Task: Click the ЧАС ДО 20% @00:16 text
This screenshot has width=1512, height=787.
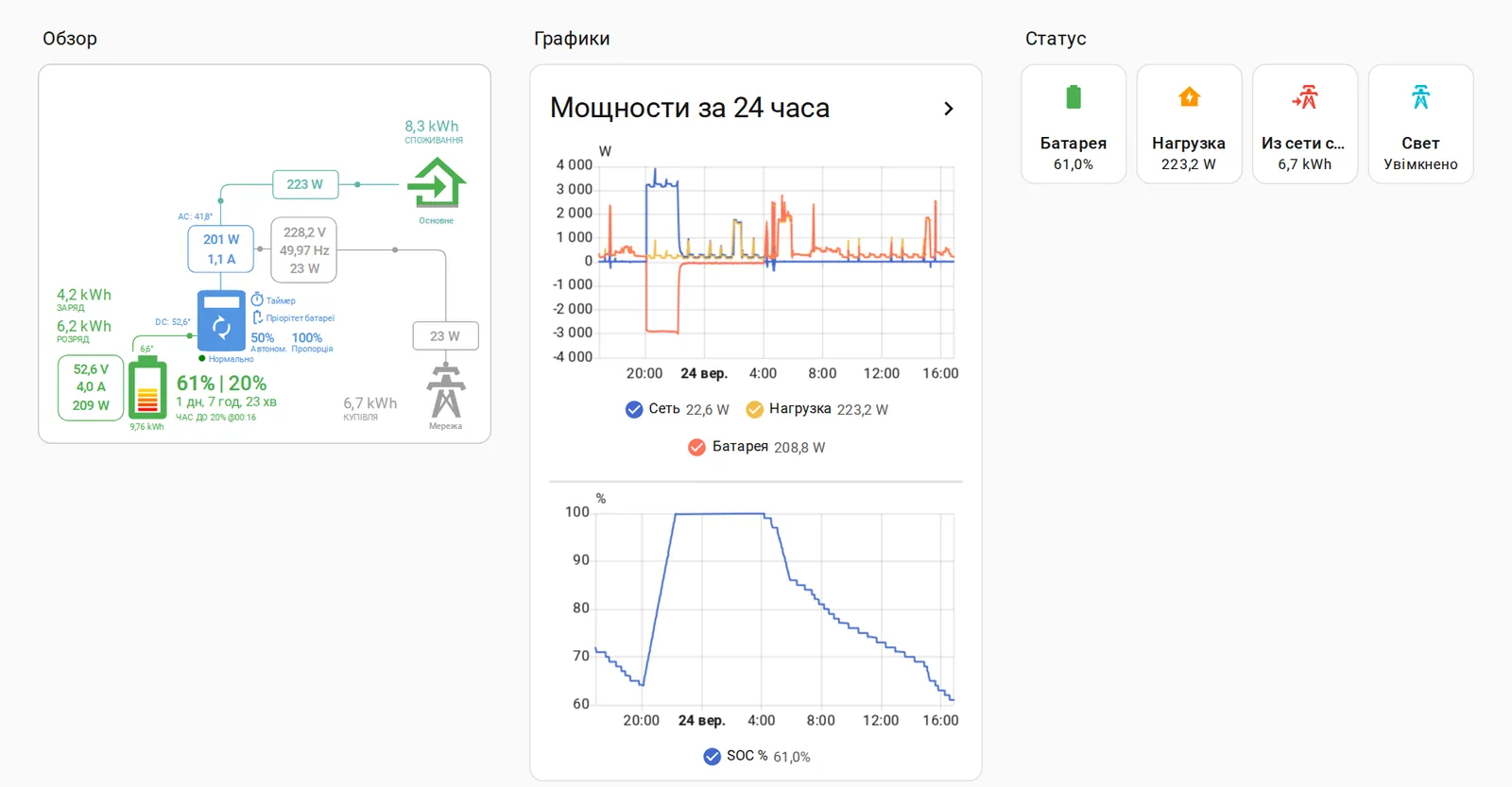Action: point(216,418)
